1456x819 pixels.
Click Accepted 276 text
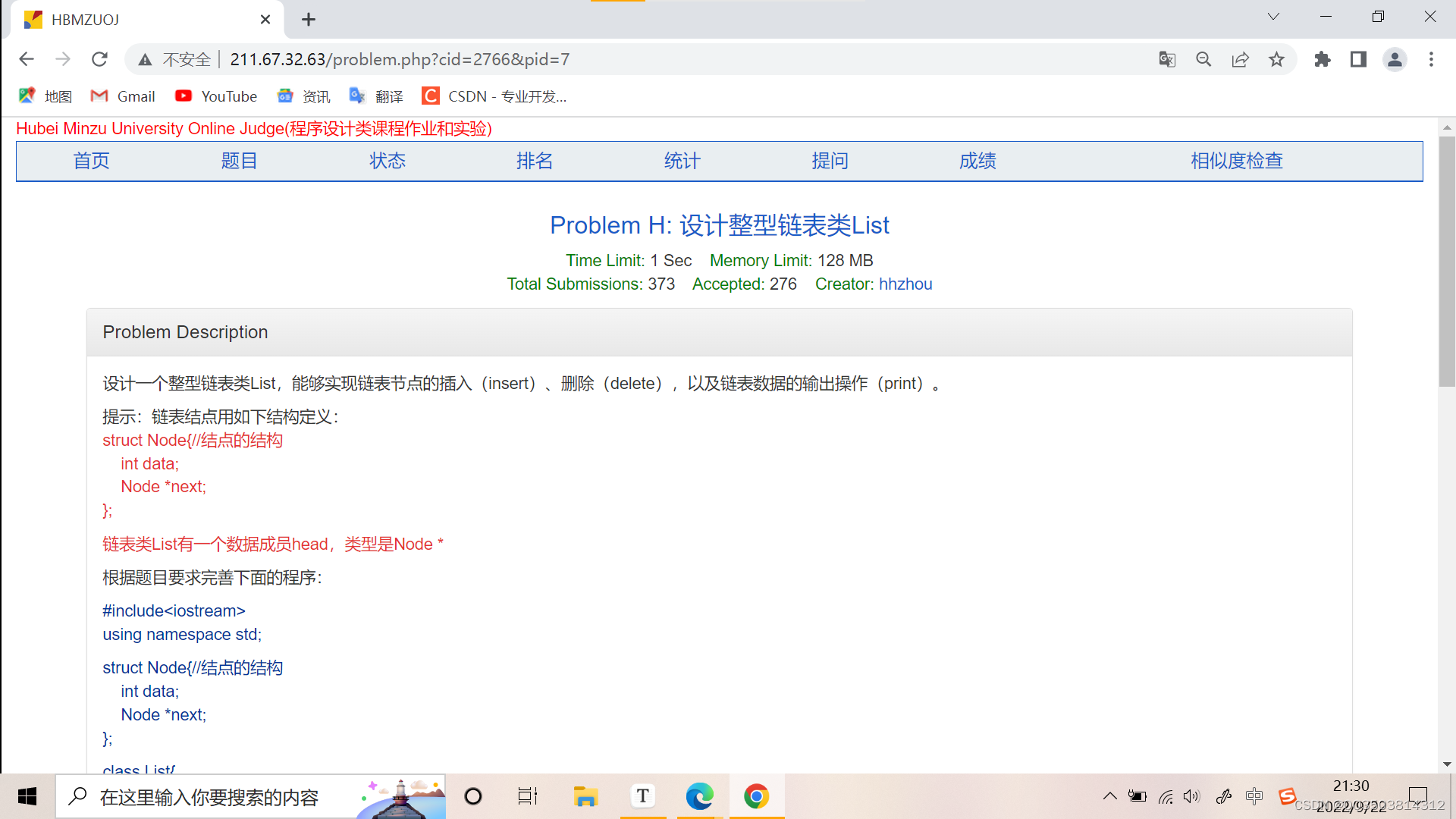point(744,284)
